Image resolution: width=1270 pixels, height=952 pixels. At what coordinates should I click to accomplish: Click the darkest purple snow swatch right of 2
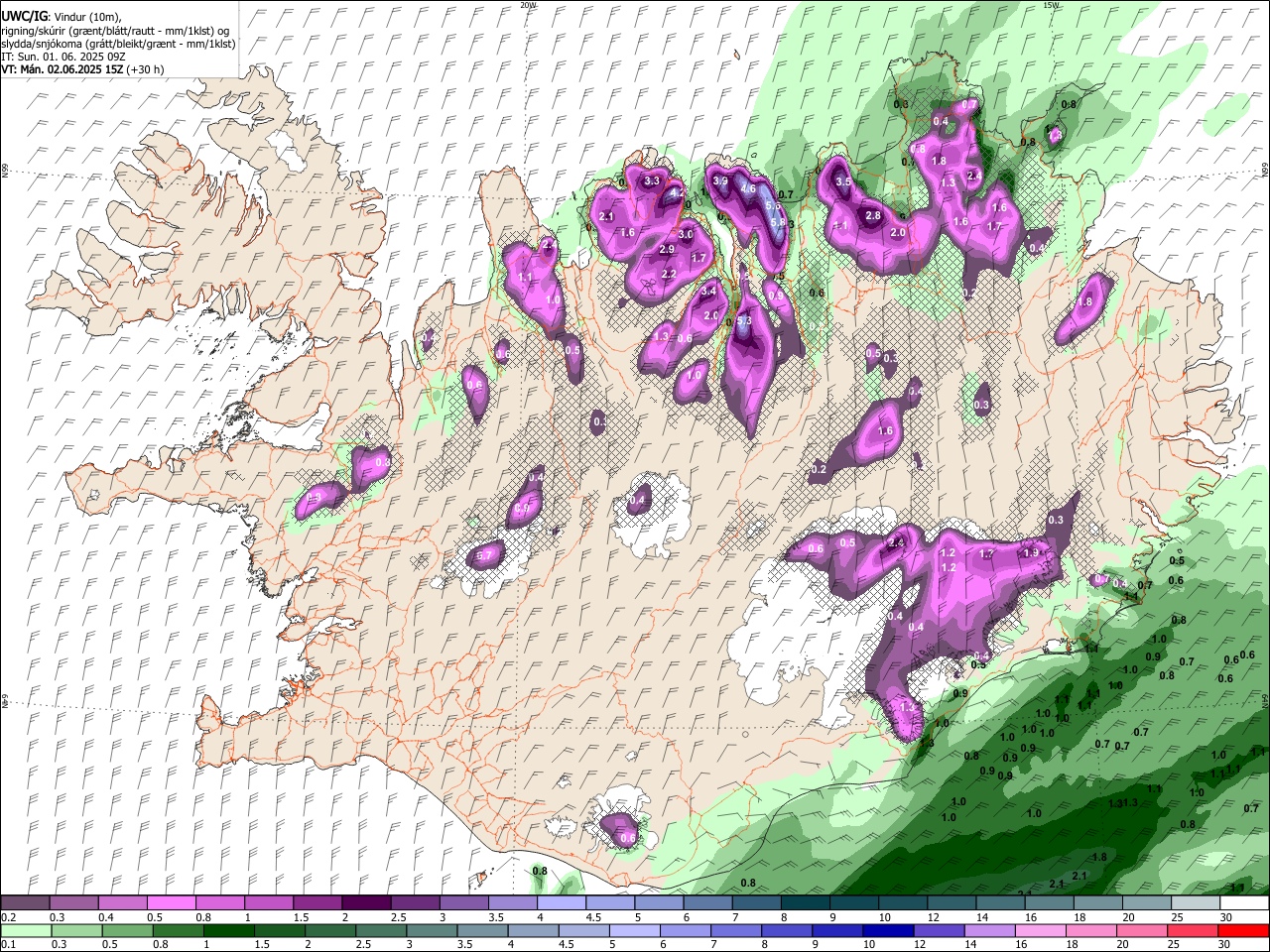coord(366,903)
